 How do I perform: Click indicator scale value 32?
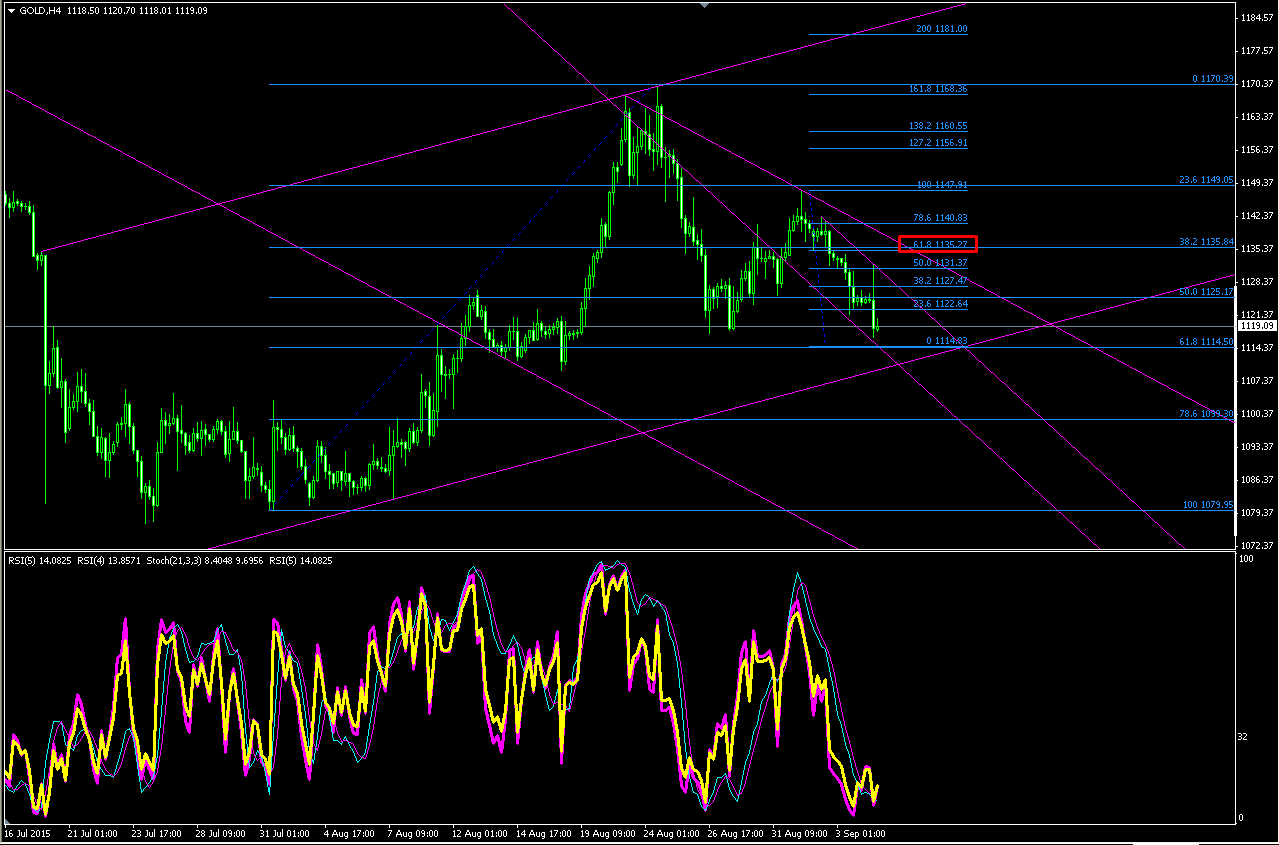tap(1244, 737)
